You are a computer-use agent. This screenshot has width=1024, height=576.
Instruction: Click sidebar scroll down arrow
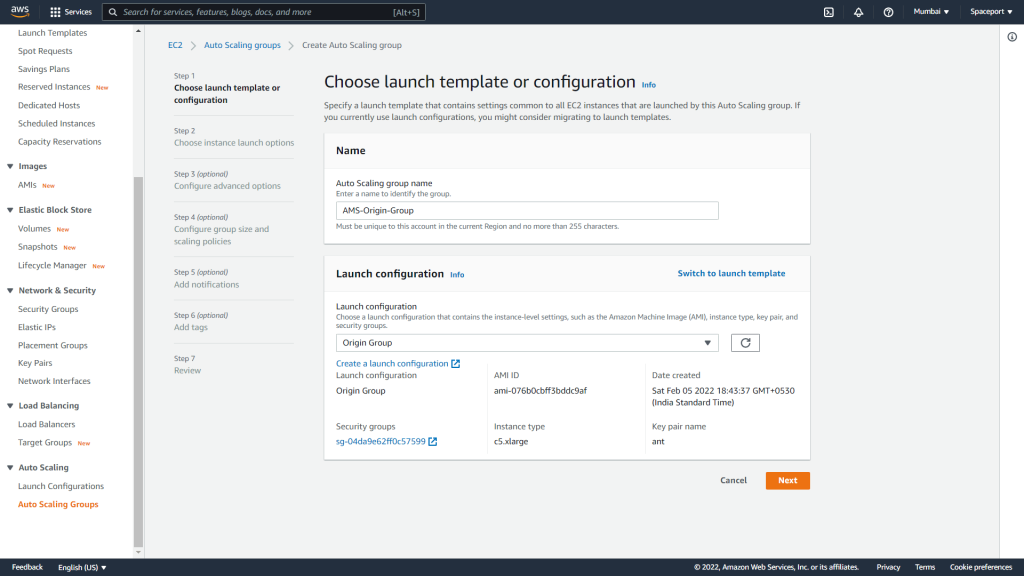pos(138,552)
